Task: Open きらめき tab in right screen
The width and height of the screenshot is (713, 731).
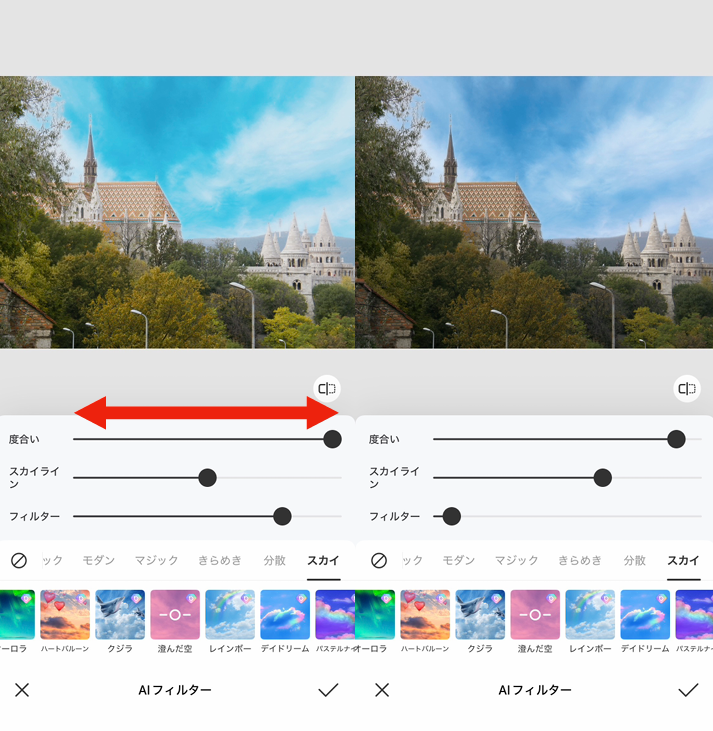Action: [580, 560]
